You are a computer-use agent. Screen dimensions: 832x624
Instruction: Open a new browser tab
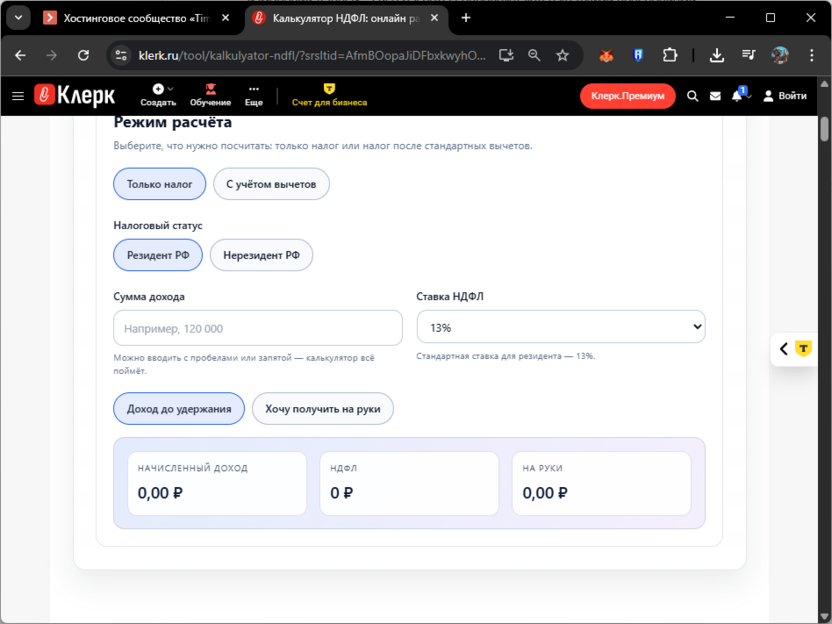(466, 18)
